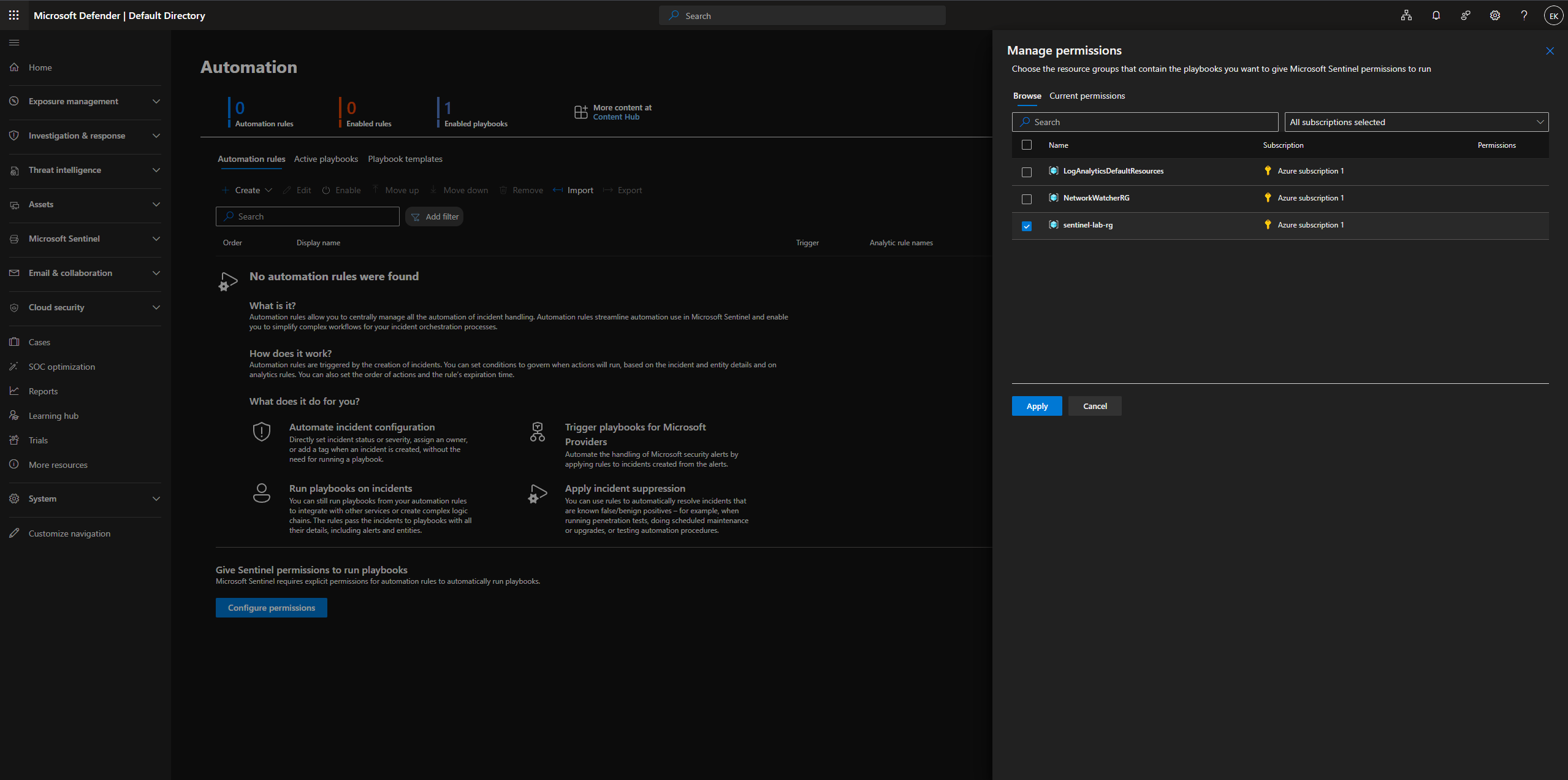Switch to Current permissions tab
The image size is (1568, 780).
click(1087, 96)
